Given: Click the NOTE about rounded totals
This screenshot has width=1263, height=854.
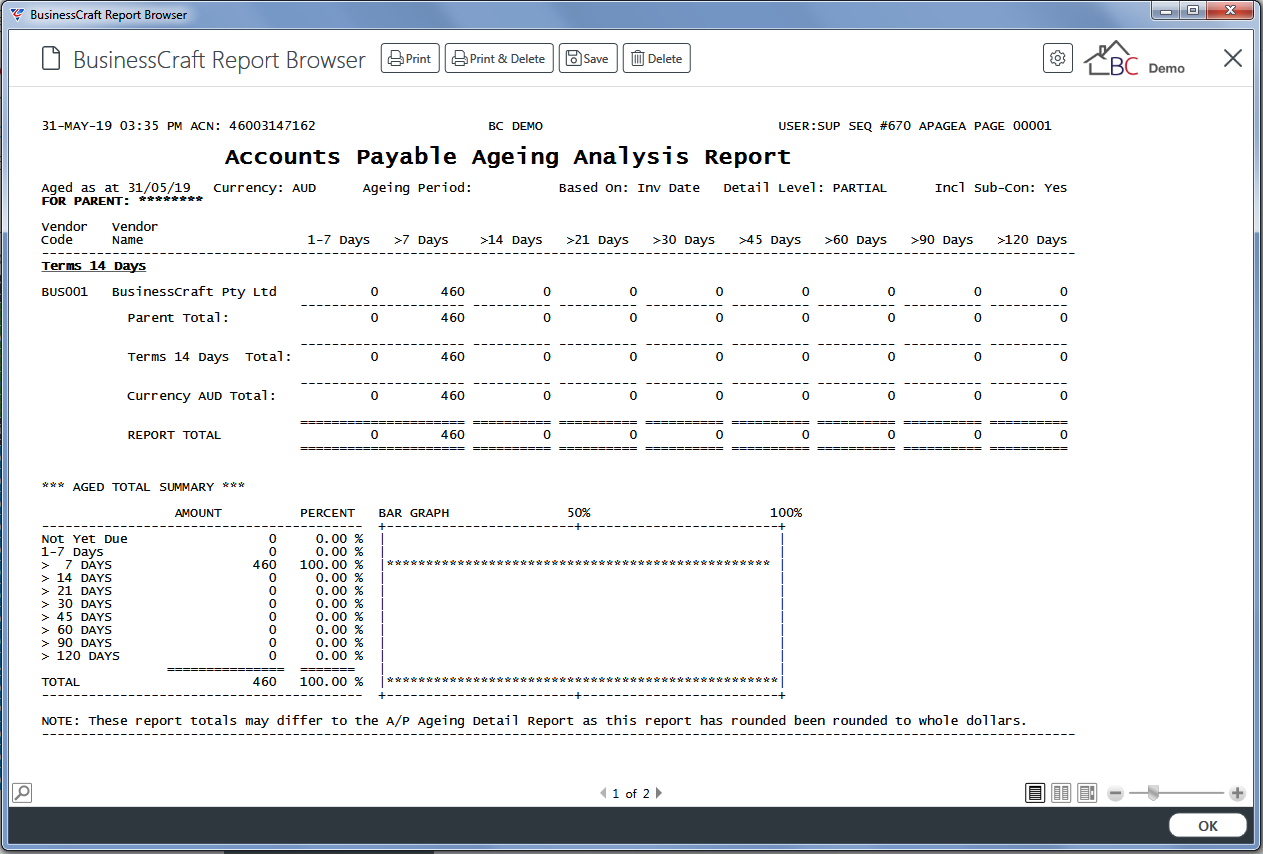Looking at the screenshot, I should pyautogui.click(x=534, y=721).
